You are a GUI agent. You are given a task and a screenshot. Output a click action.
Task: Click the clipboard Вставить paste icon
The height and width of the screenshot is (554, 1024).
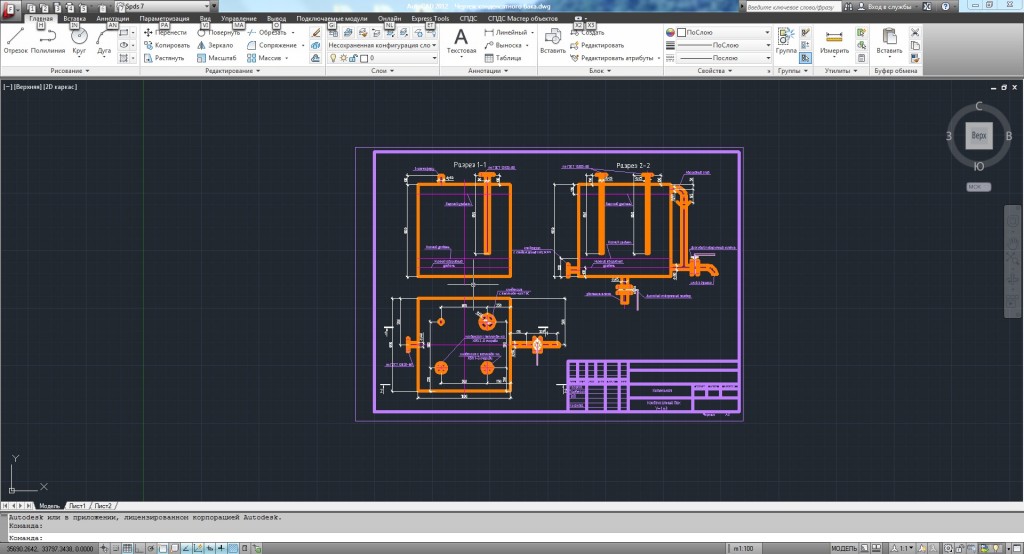pyautogui.click(x=889, y=42)
